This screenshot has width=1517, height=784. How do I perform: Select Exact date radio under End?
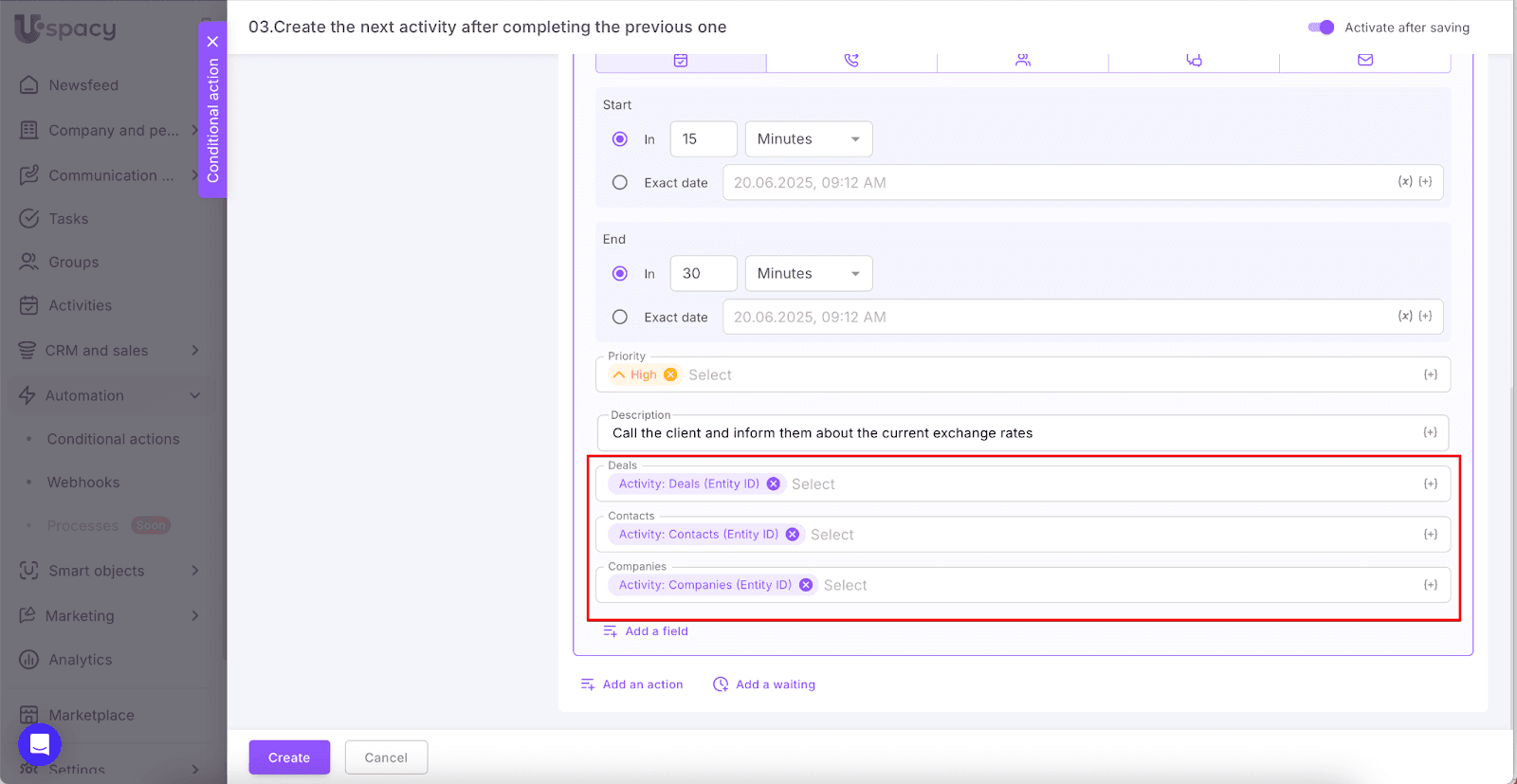(x=620, y=318)
